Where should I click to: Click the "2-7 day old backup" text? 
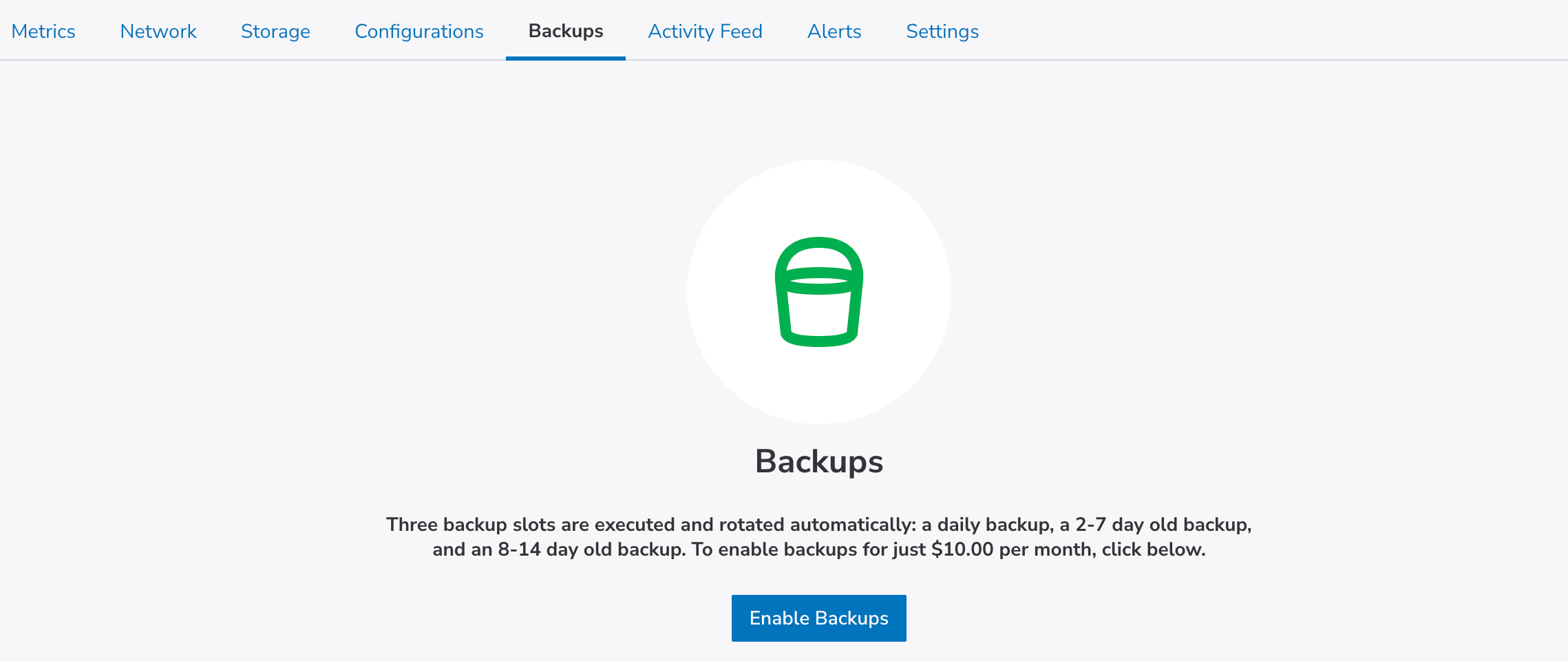[x=1163, y=525]
